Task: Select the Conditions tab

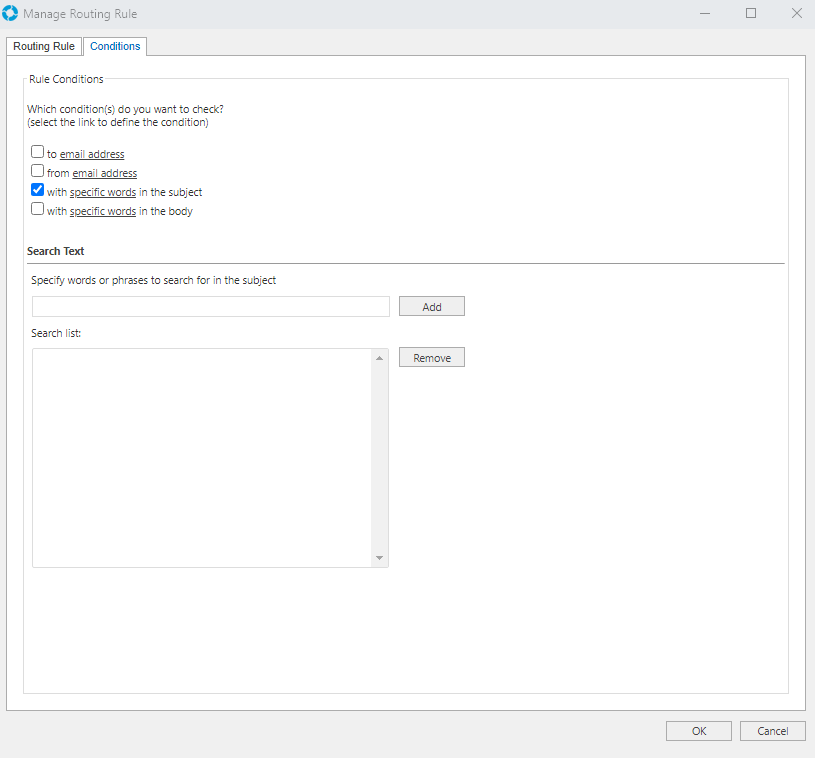Action: (115, 46)
